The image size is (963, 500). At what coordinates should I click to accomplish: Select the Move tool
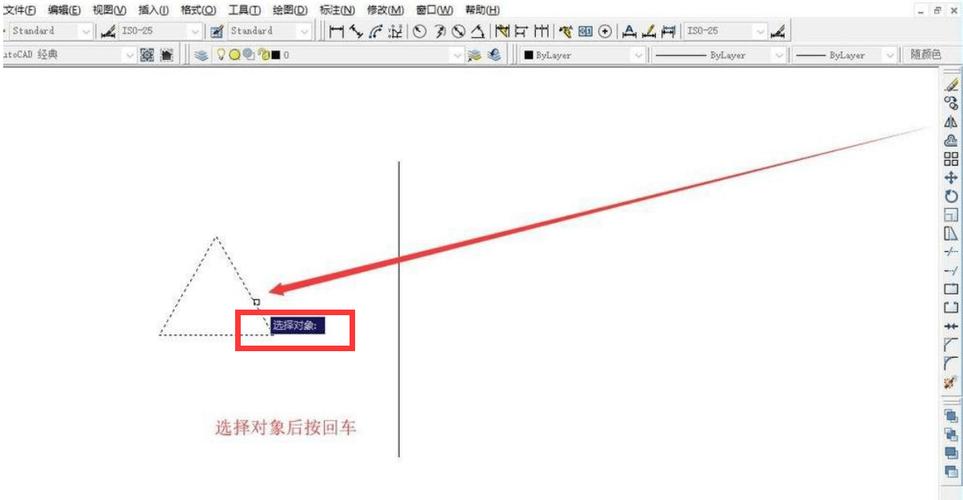(951, 178)
